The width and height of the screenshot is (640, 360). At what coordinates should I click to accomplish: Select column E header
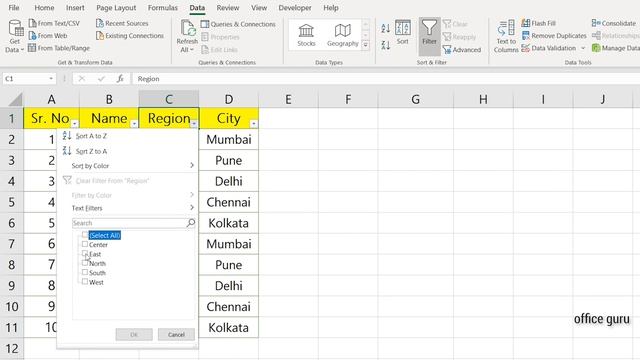click(x=288, y=99)
